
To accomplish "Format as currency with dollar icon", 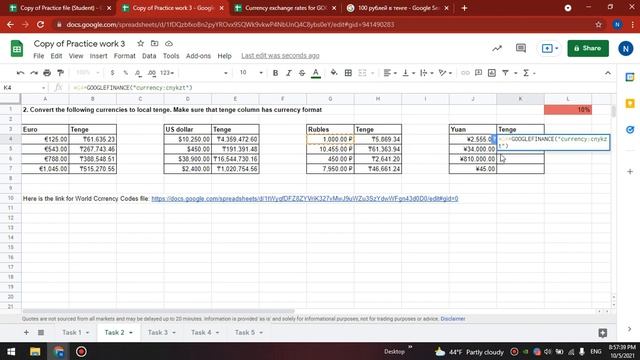I will click(x=112, y=73).
